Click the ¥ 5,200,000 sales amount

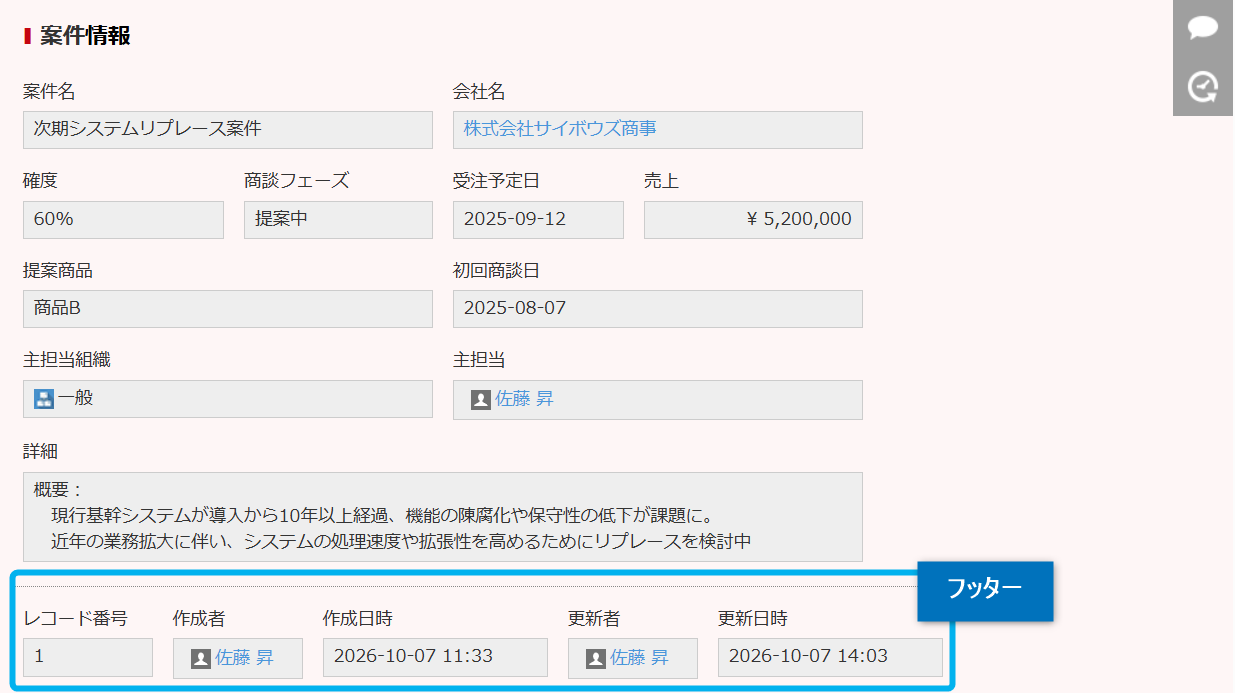(799, 219)
